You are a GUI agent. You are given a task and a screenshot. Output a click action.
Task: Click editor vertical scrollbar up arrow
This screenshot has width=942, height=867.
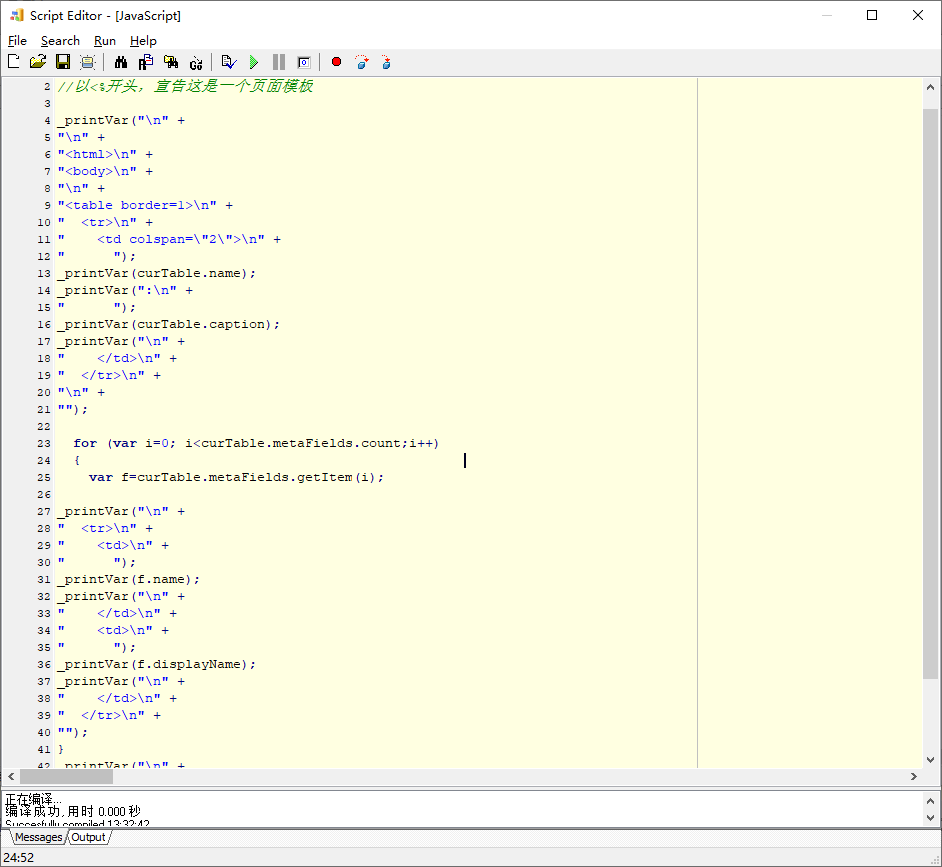930,87
